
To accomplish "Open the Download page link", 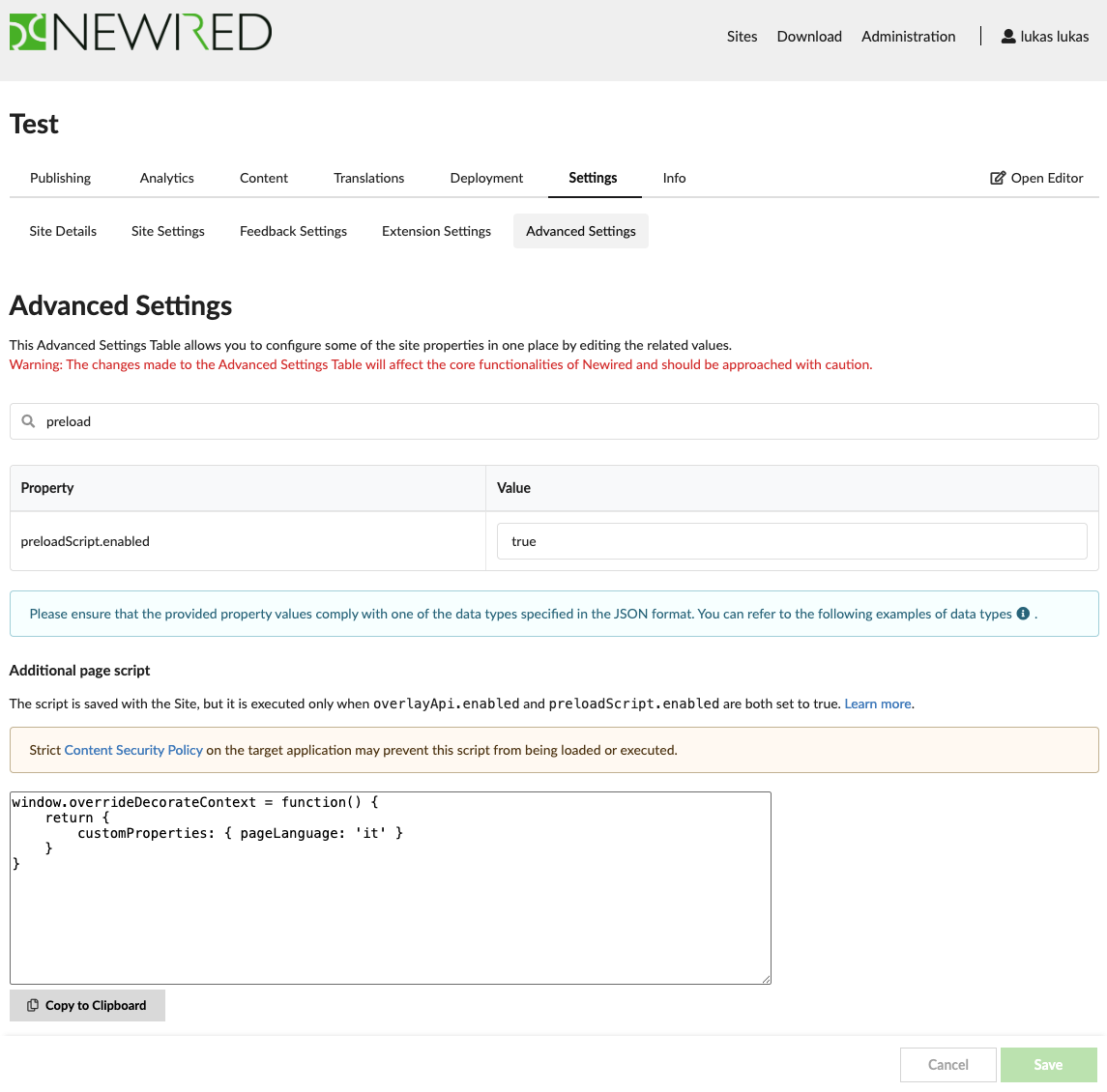I will 809,36.
